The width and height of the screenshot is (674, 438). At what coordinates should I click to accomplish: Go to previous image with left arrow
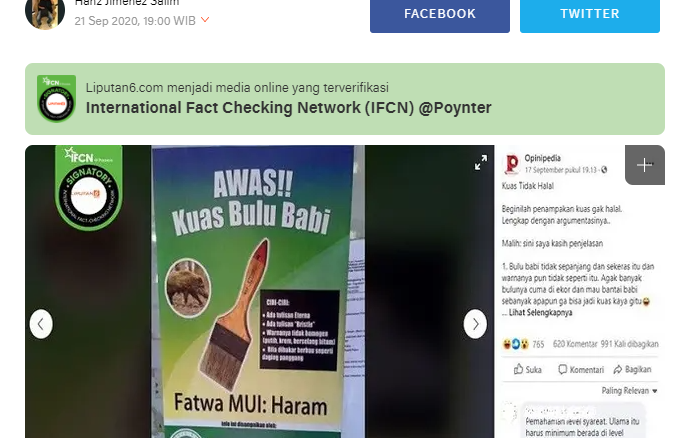[x=41, y=324]
